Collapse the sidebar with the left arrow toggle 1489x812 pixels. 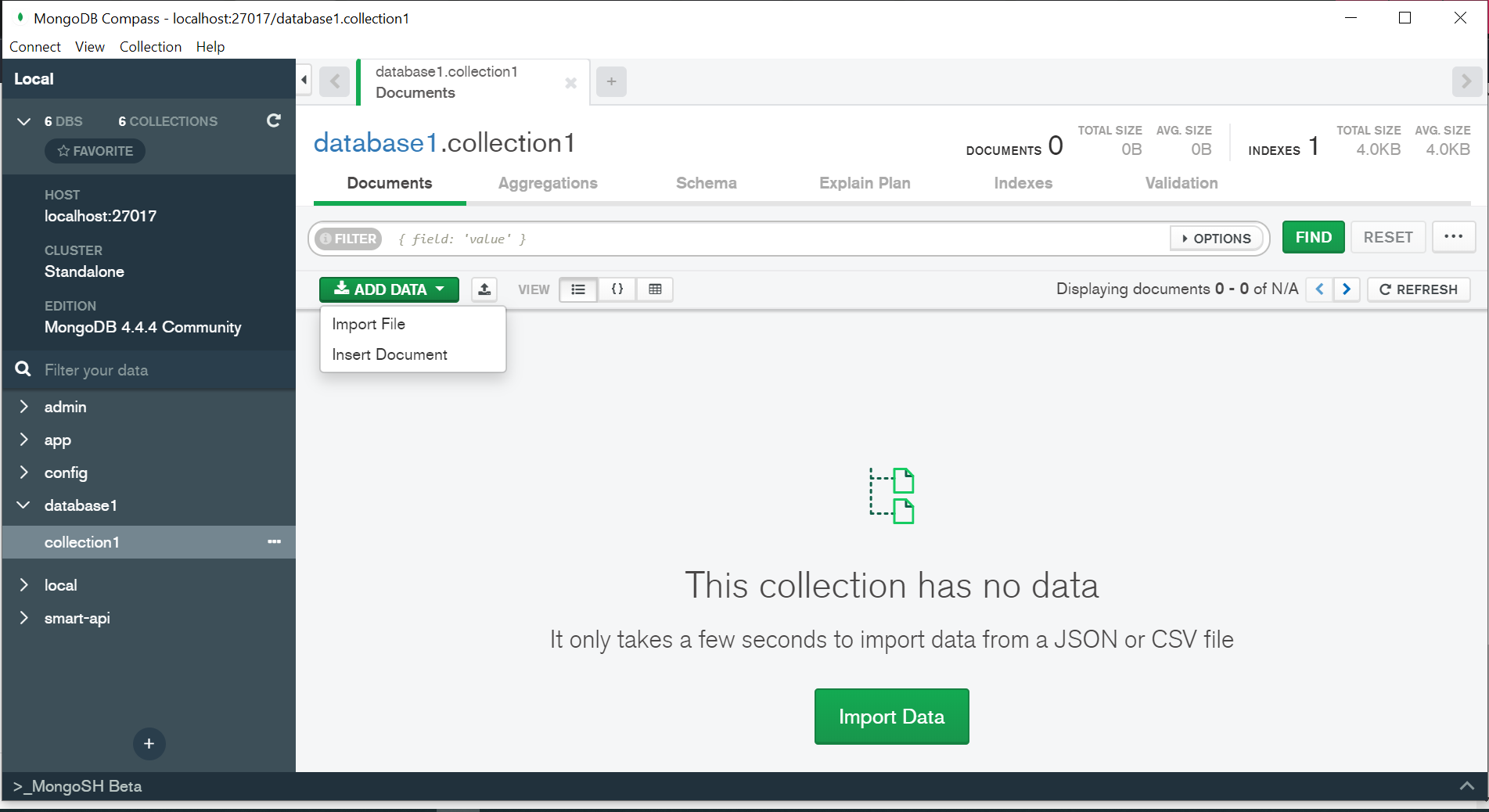click(x=304, y=80)
